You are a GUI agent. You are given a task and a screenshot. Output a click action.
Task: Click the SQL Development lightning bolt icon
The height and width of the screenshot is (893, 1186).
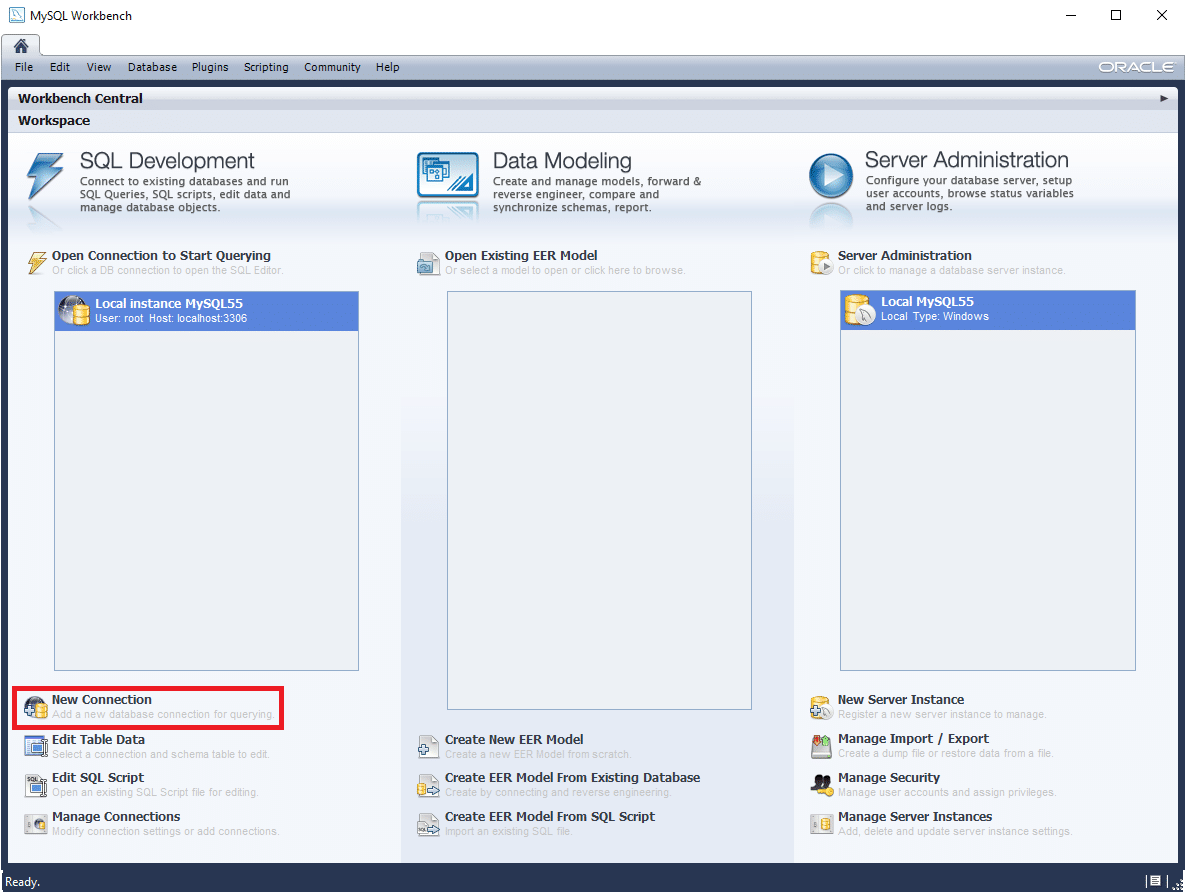pos(45,176)
